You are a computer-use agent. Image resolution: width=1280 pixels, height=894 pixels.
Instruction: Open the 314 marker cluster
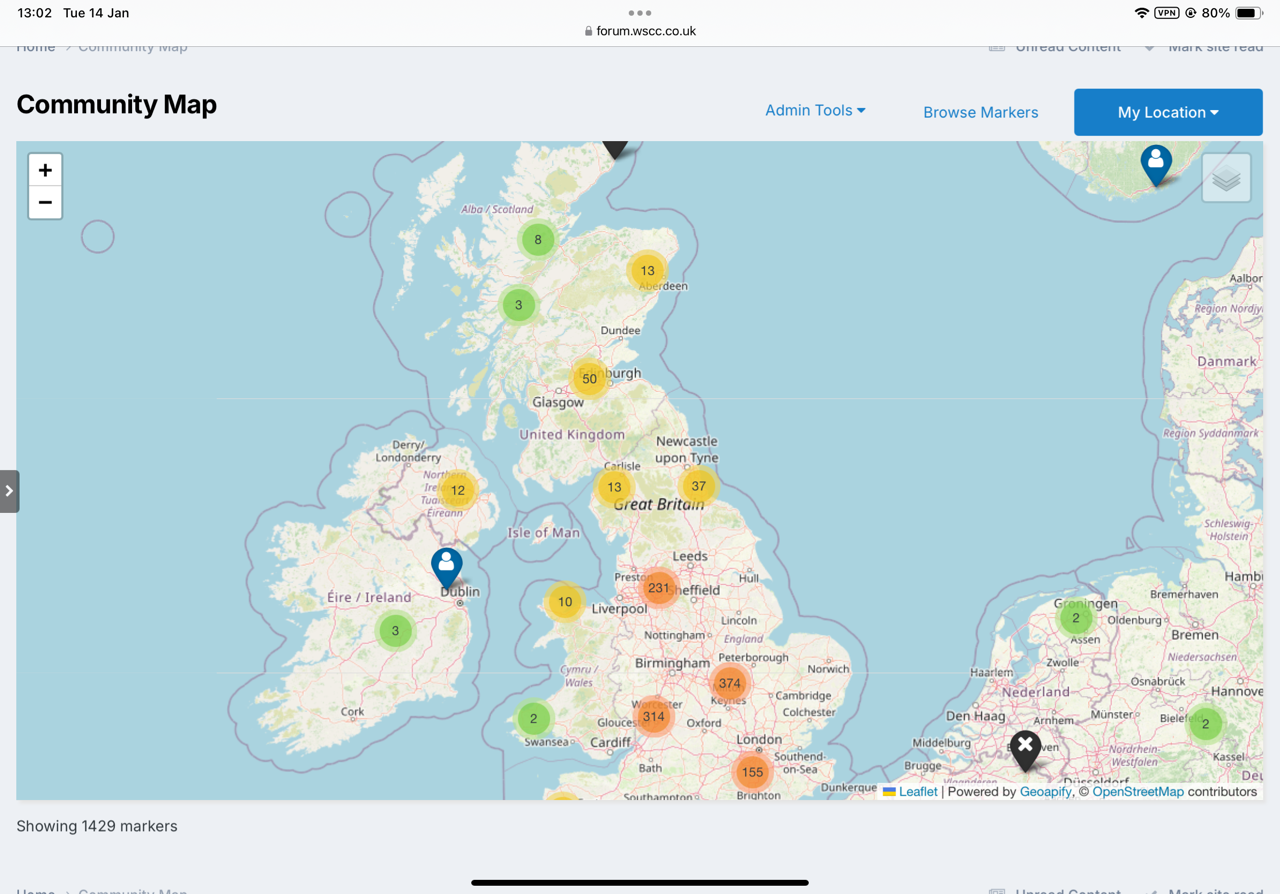coord(654,716)
